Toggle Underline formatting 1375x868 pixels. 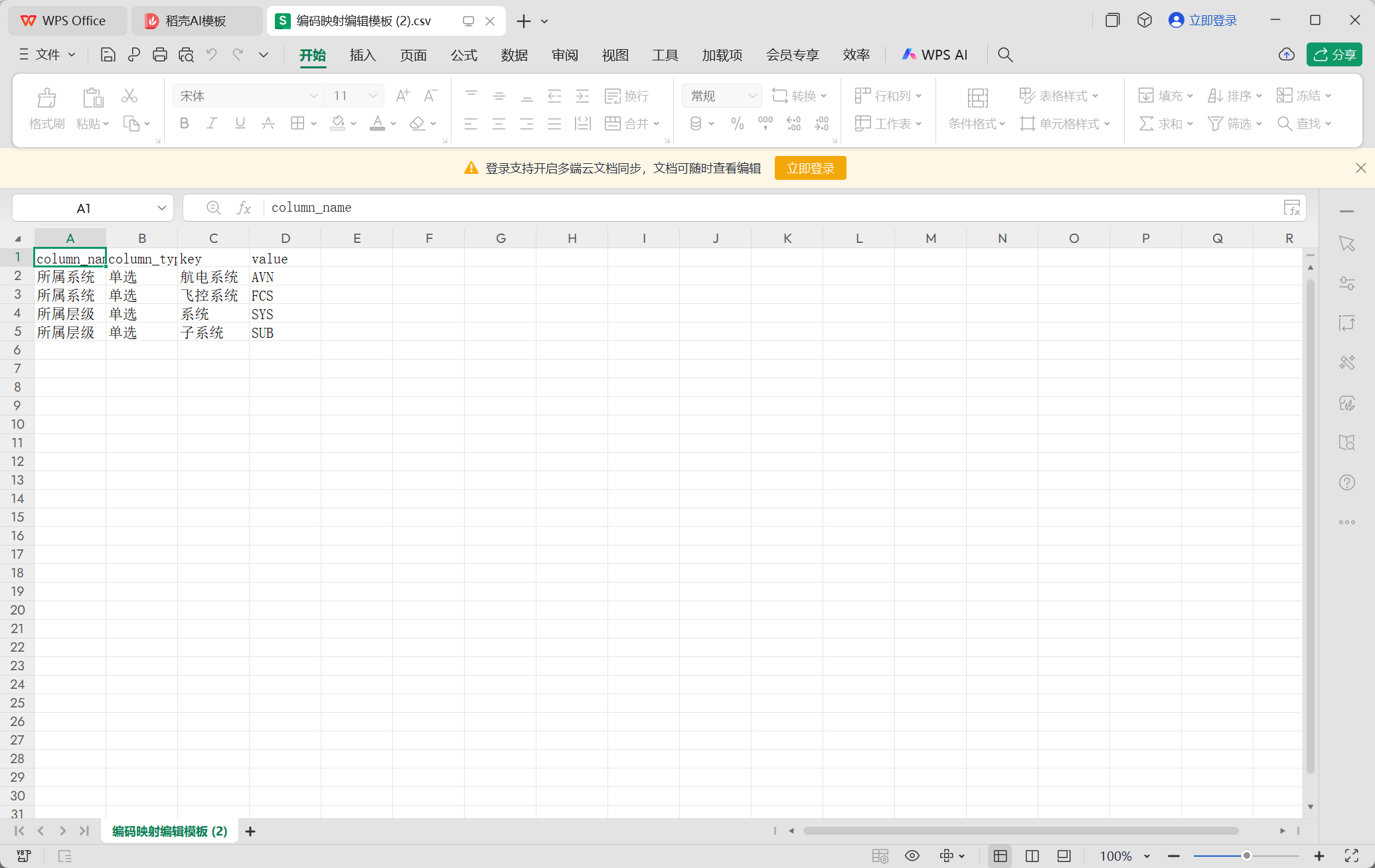[240, 123]
